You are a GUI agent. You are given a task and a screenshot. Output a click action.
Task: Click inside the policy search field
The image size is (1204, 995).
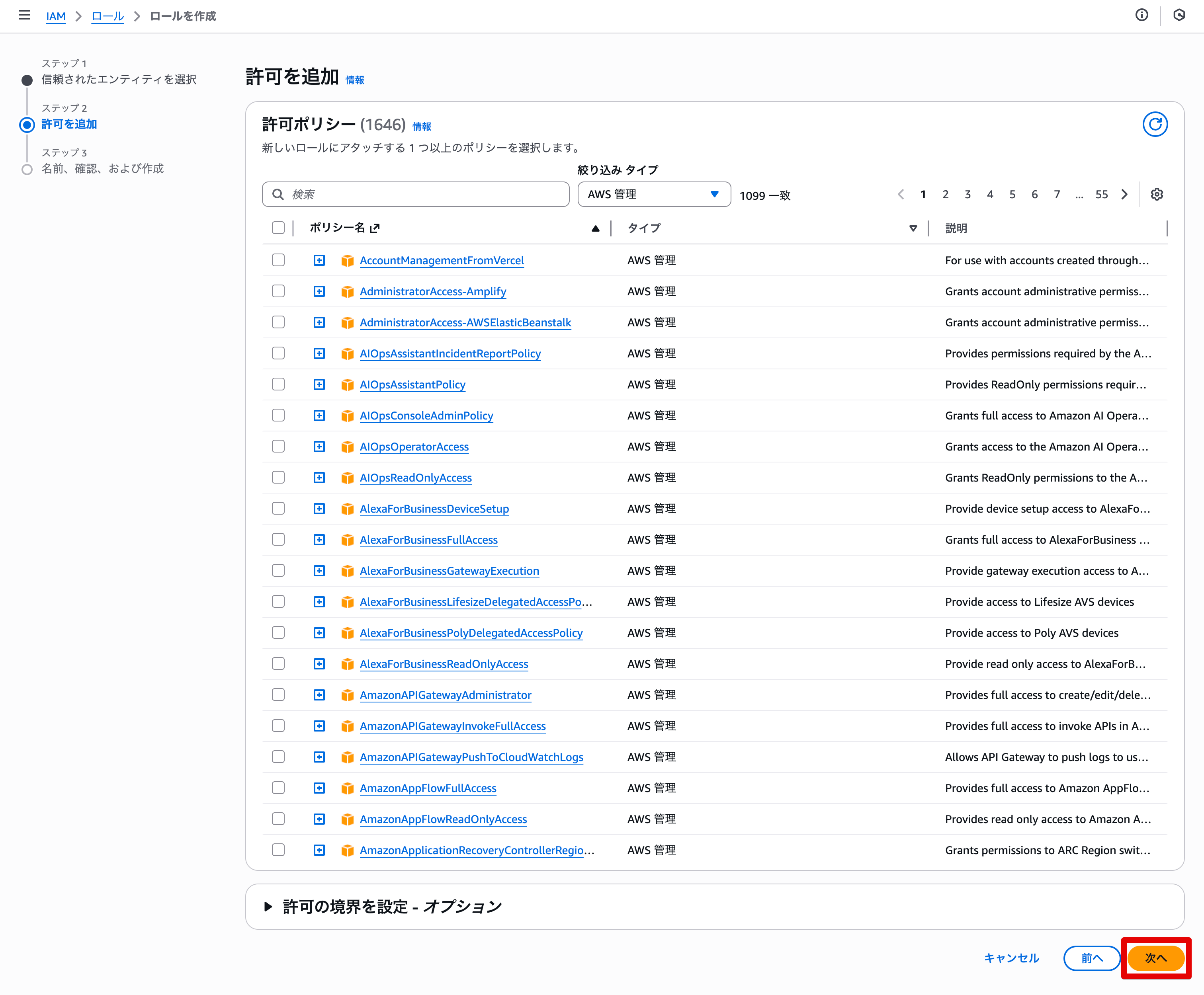tap(415, 194)
